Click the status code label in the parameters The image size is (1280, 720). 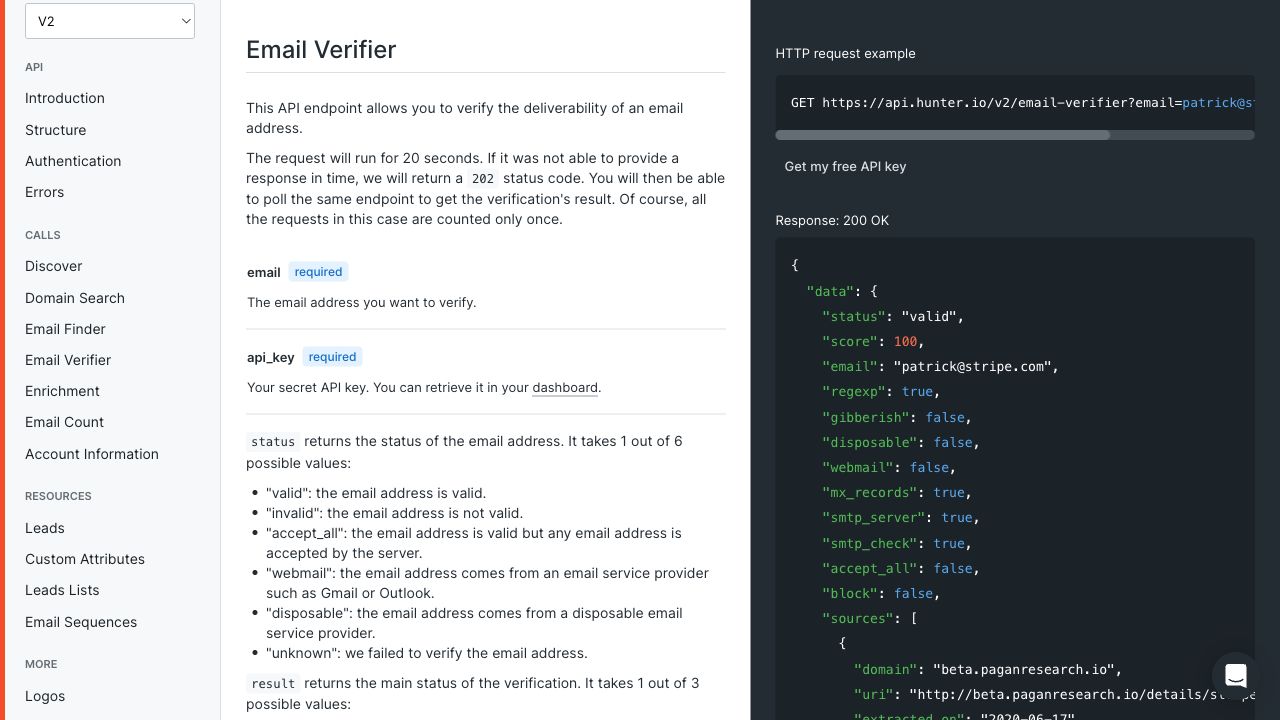coord(273,441)
